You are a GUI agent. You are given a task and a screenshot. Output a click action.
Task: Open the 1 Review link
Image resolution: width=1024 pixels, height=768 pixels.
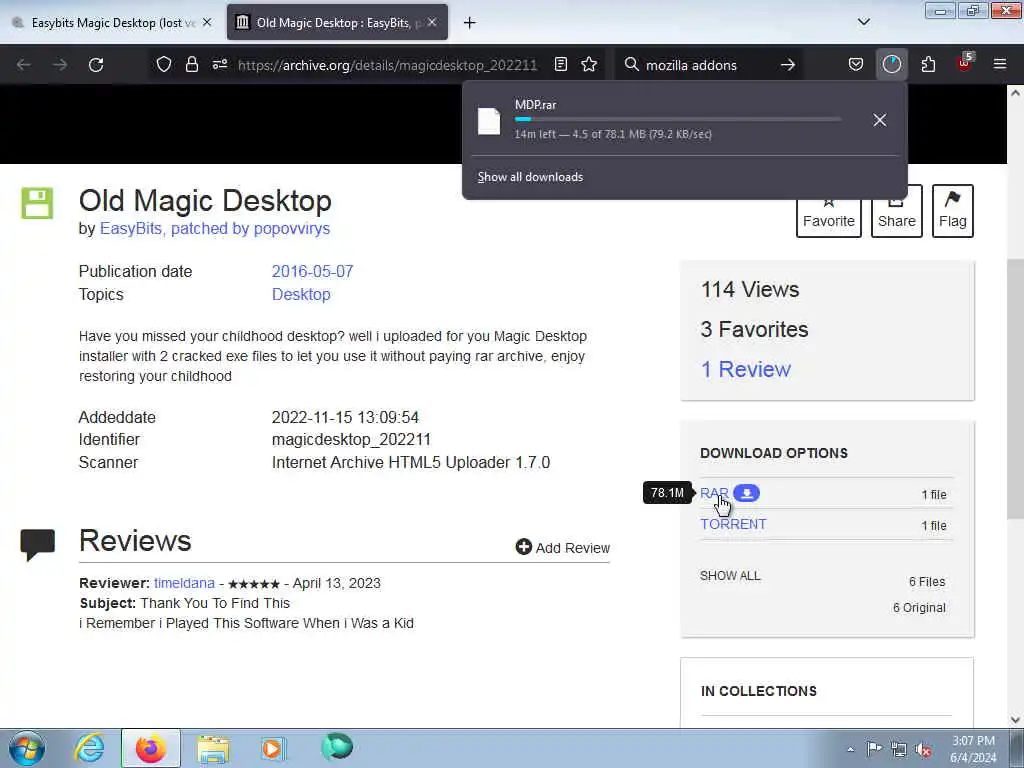pos(746,370)
